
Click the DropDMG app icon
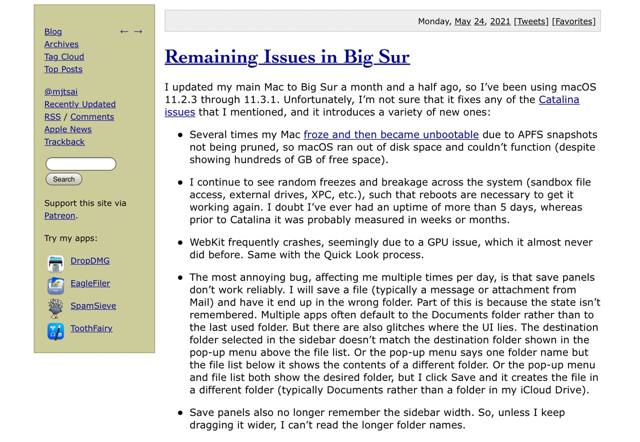56,263
